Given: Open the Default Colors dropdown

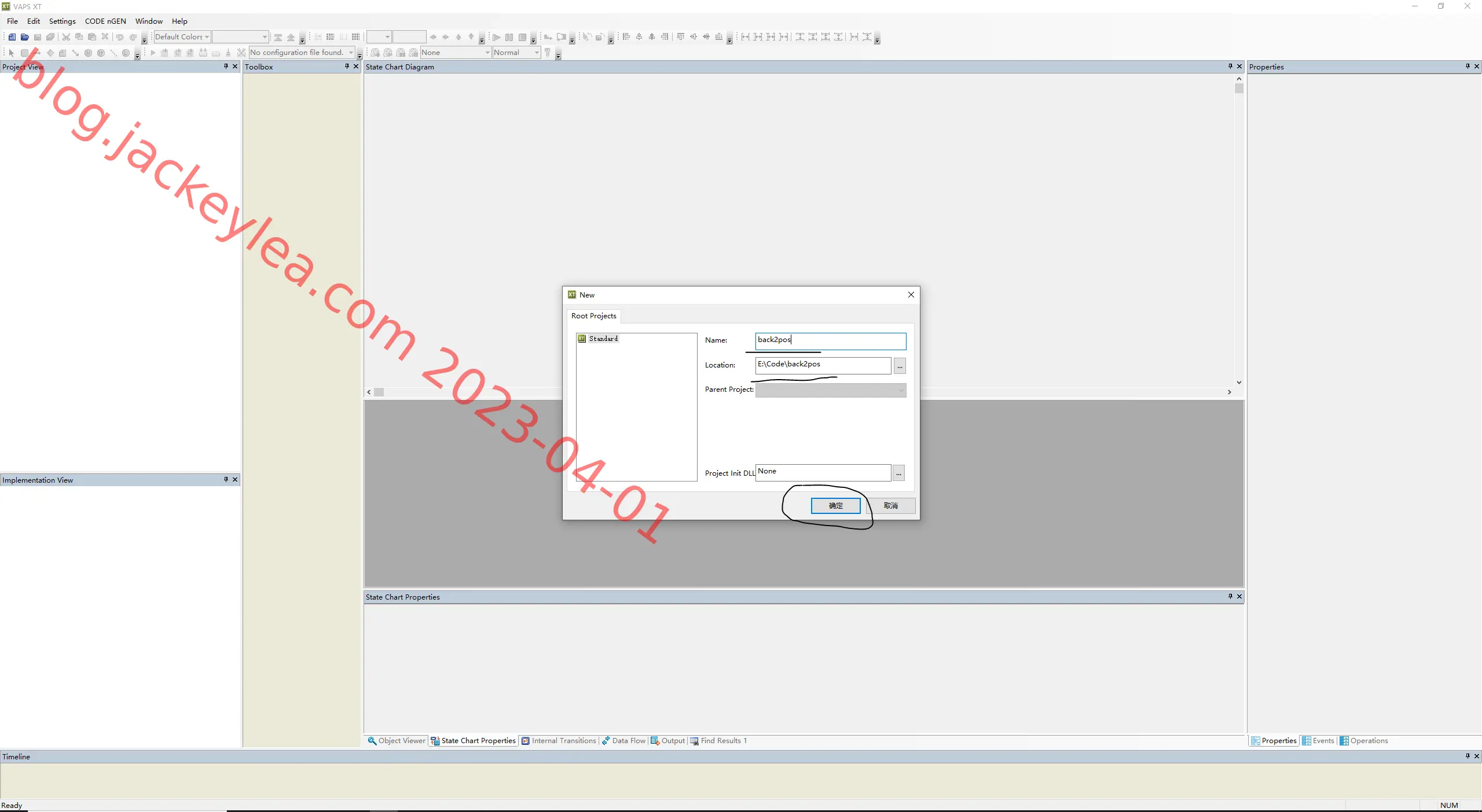Looking at the screenshot, I should coord(182,37).
